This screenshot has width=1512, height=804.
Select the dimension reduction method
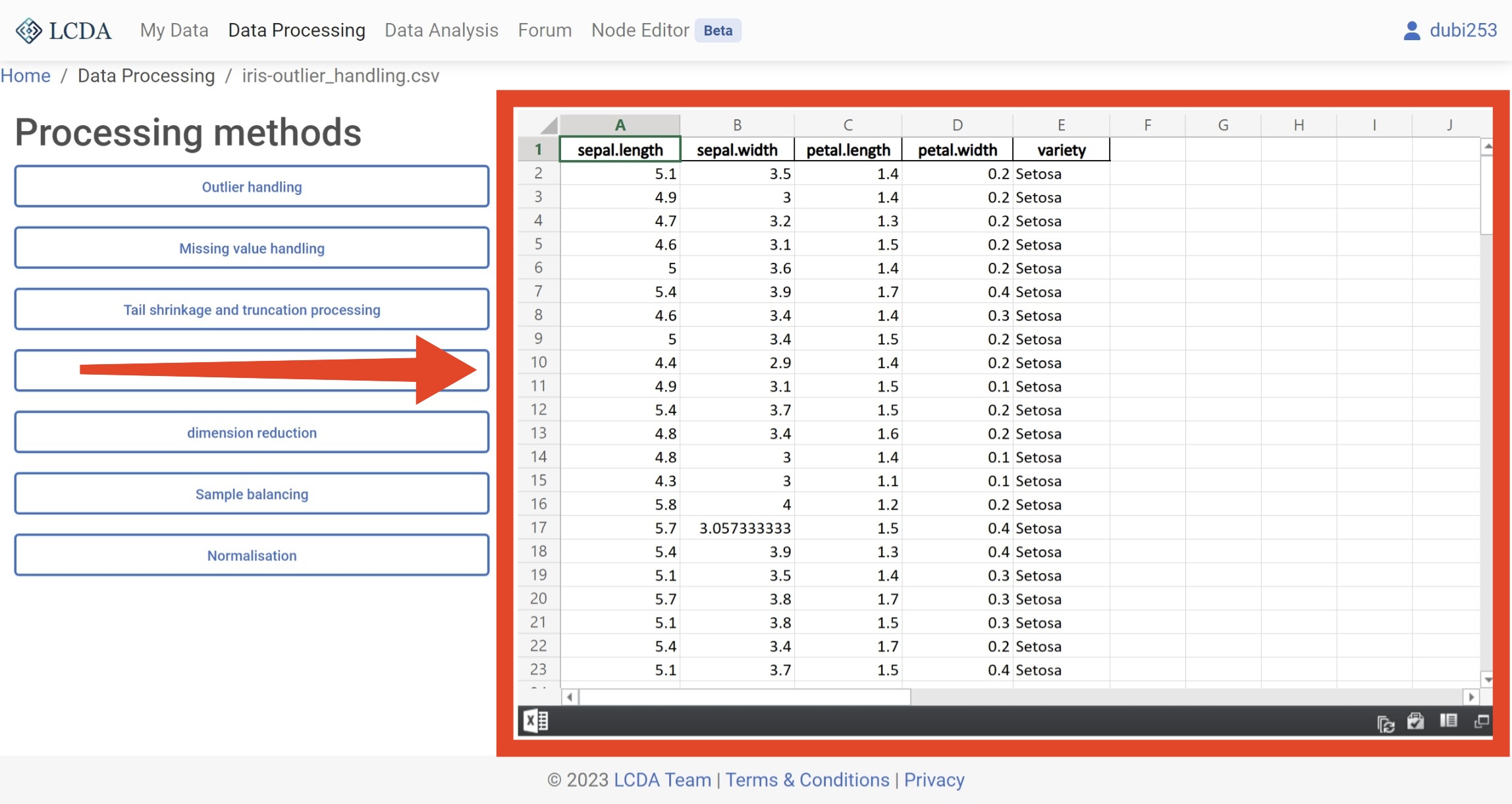(252, 433)
